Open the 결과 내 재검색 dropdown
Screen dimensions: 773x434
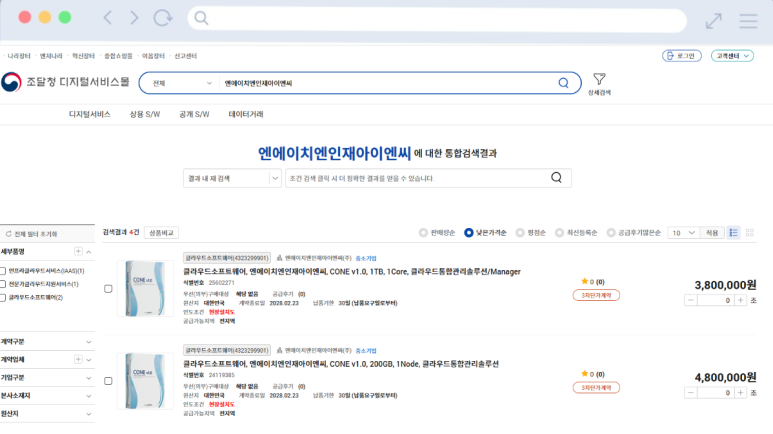point(232,178)
